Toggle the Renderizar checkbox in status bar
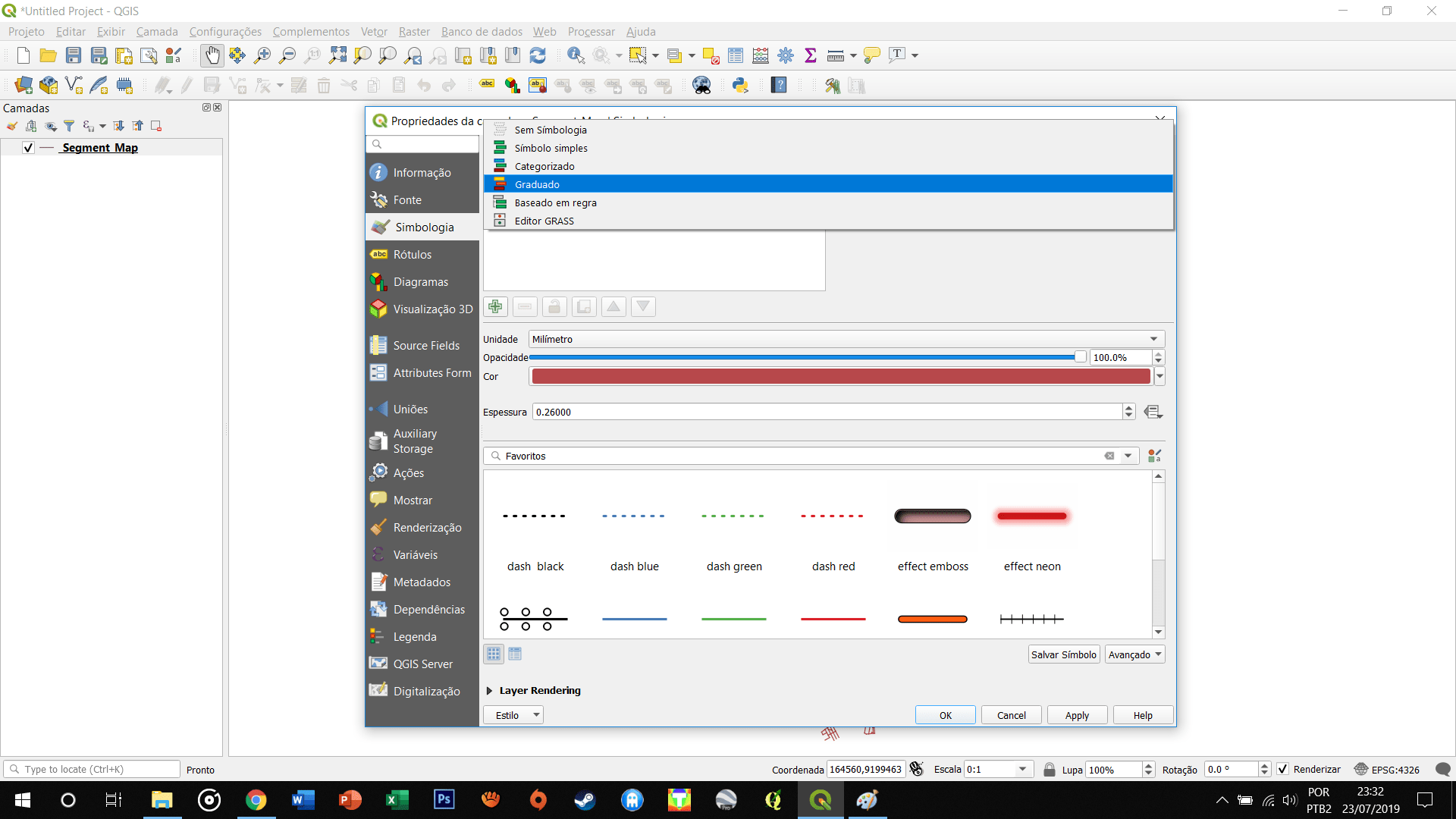 (1283, 769)
